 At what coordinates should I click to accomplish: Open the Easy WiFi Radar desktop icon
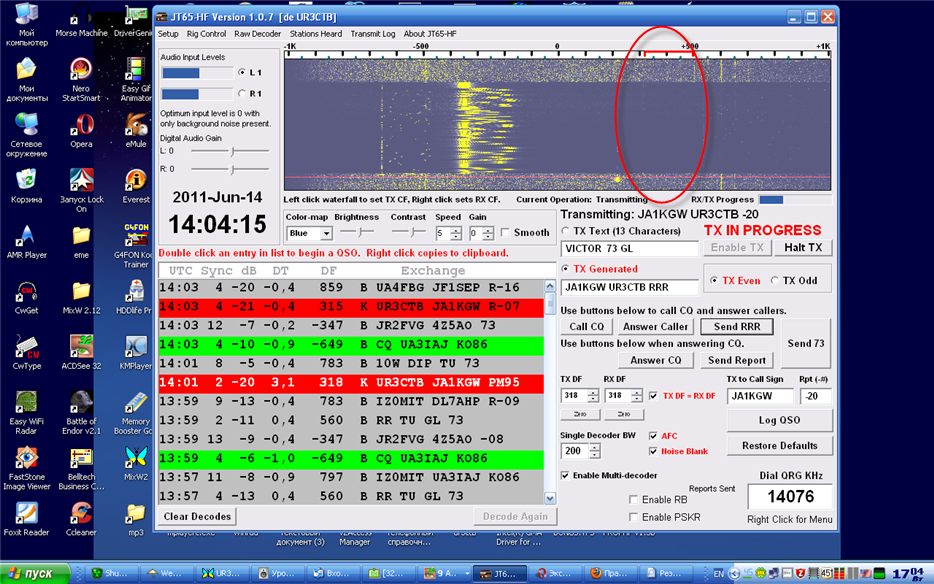pyautogui.click(x=26, y=412)
